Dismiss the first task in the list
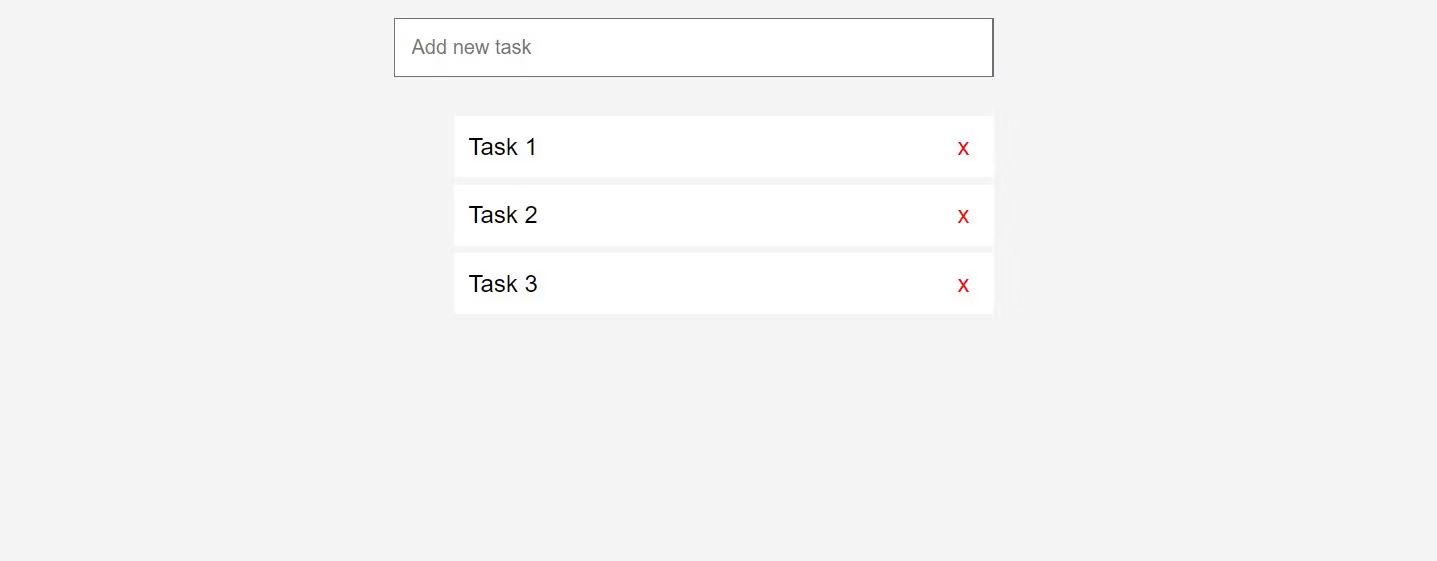This screenshot has height=561, width=1437. pyautogui.click(x=963, y=148)
